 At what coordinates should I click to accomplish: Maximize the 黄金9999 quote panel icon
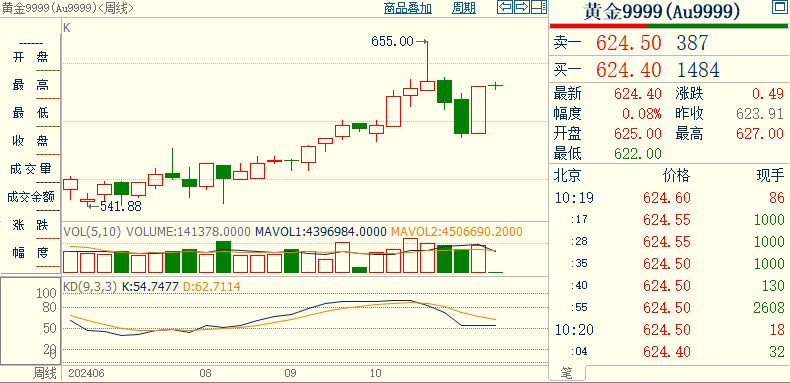(778, 7)
